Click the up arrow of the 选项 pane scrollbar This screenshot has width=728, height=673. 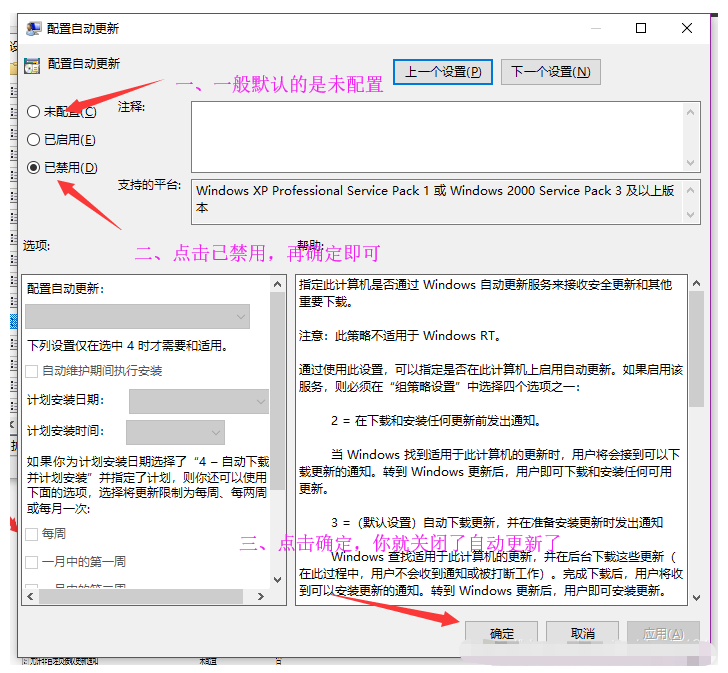[278, 286]
